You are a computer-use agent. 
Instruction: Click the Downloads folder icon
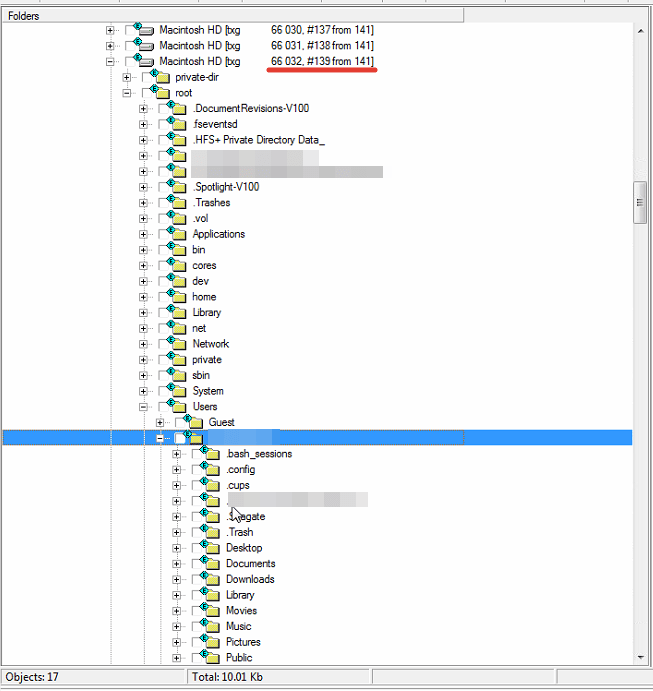[211, 579]
